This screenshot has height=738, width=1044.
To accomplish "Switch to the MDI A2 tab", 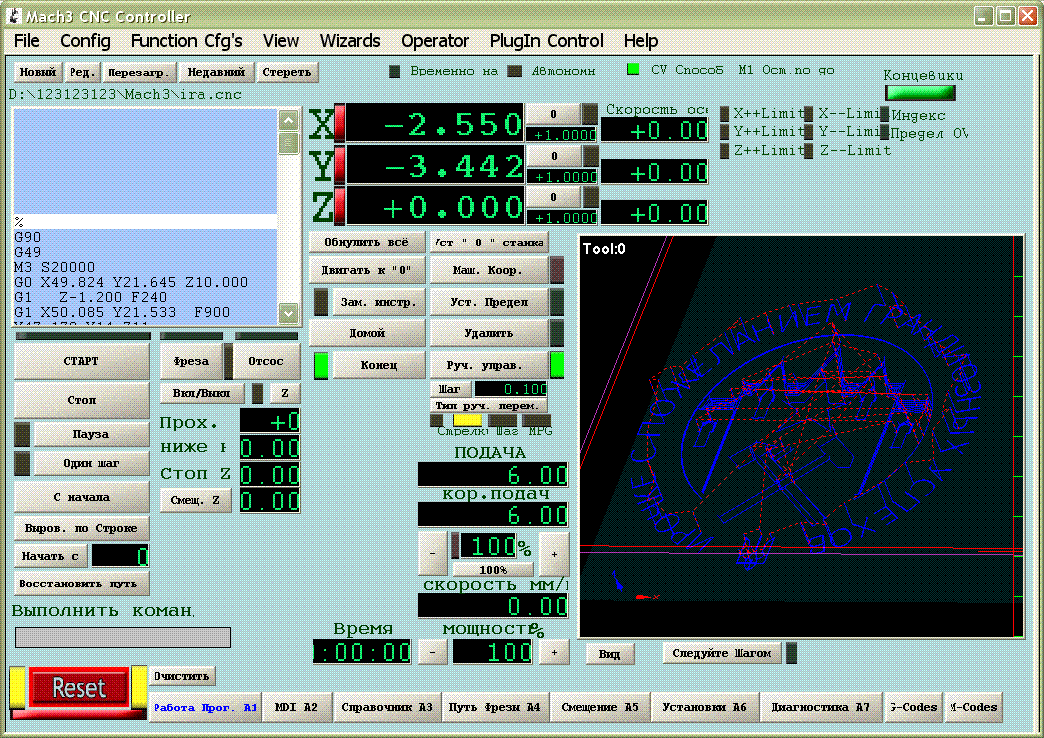I will pos(296,707).
